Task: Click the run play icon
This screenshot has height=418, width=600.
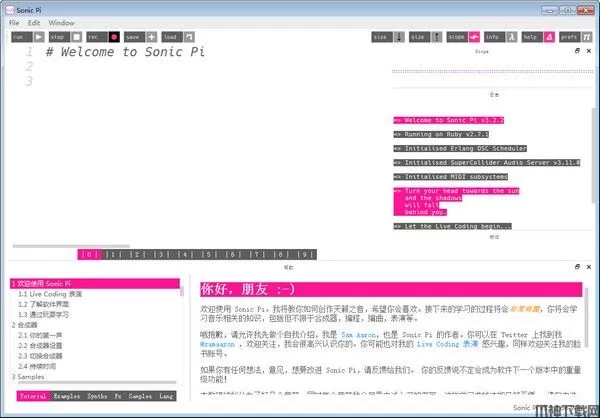Action: coord(36,37)
